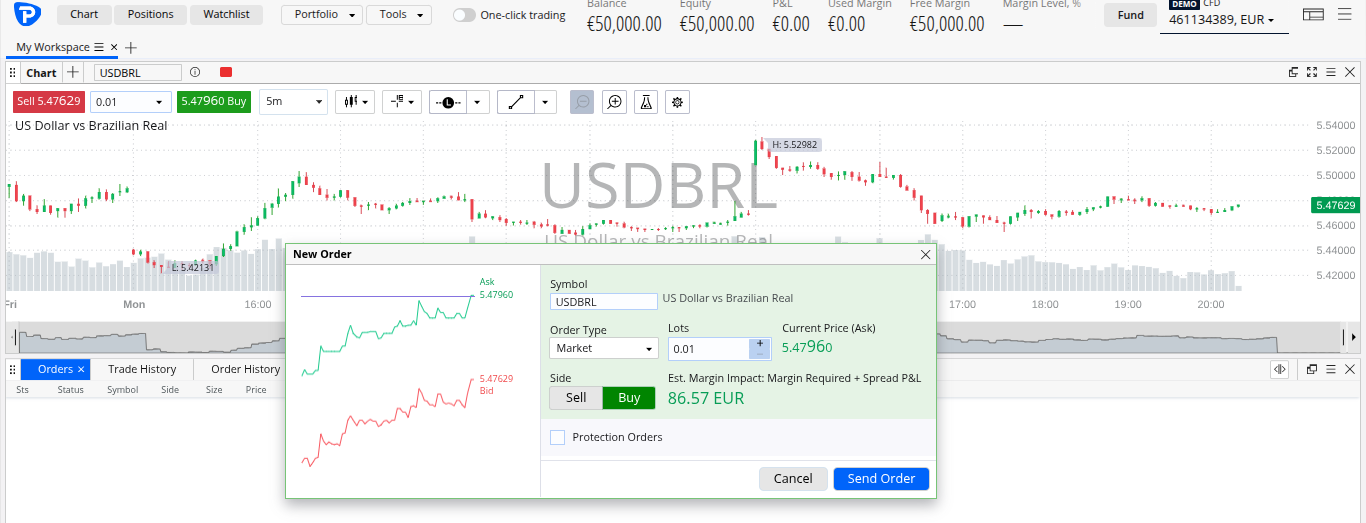
Task: Maximize the chart panel to fullscreen
Action: pyautogui.click(x=1312, y=72)
